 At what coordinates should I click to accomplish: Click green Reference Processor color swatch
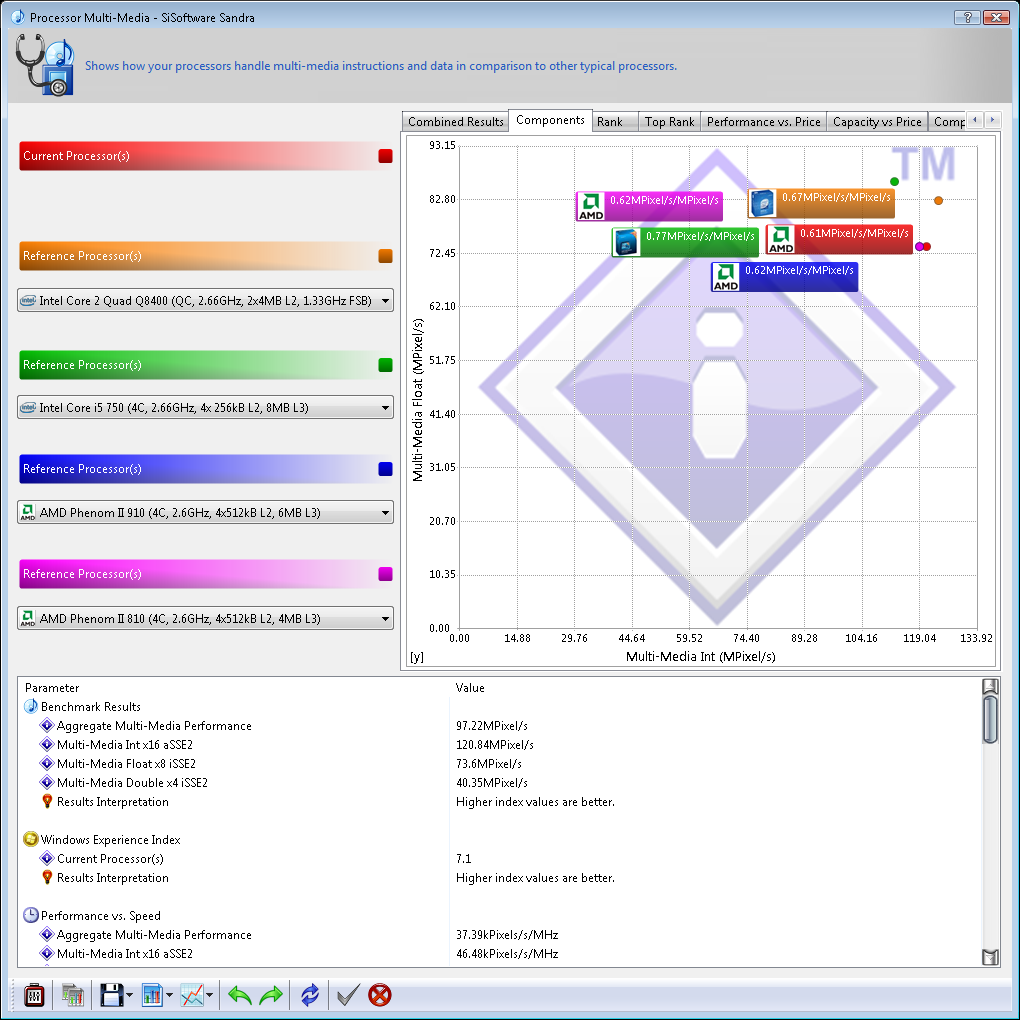pyautogui.click(x=386, y=365)
